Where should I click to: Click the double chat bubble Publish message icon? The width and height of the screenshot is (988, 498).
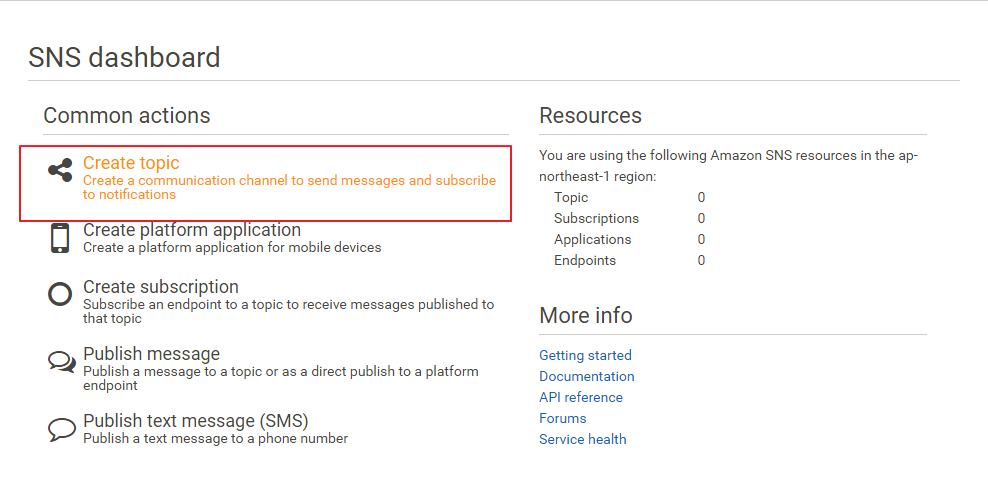pyautogui.click(x=61, y=361)
